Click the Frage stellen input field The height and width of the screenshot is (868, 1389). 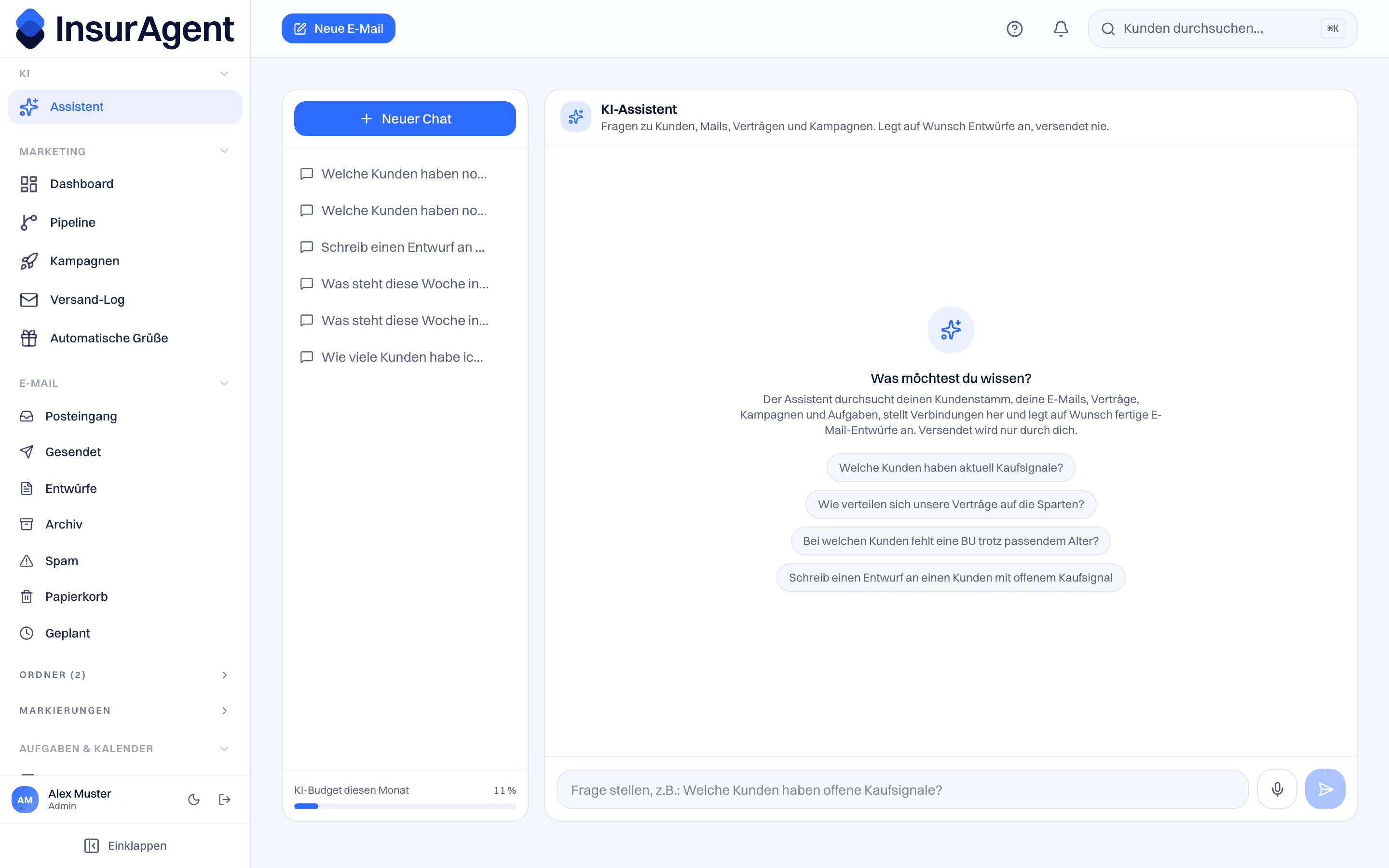click(902, 789)
